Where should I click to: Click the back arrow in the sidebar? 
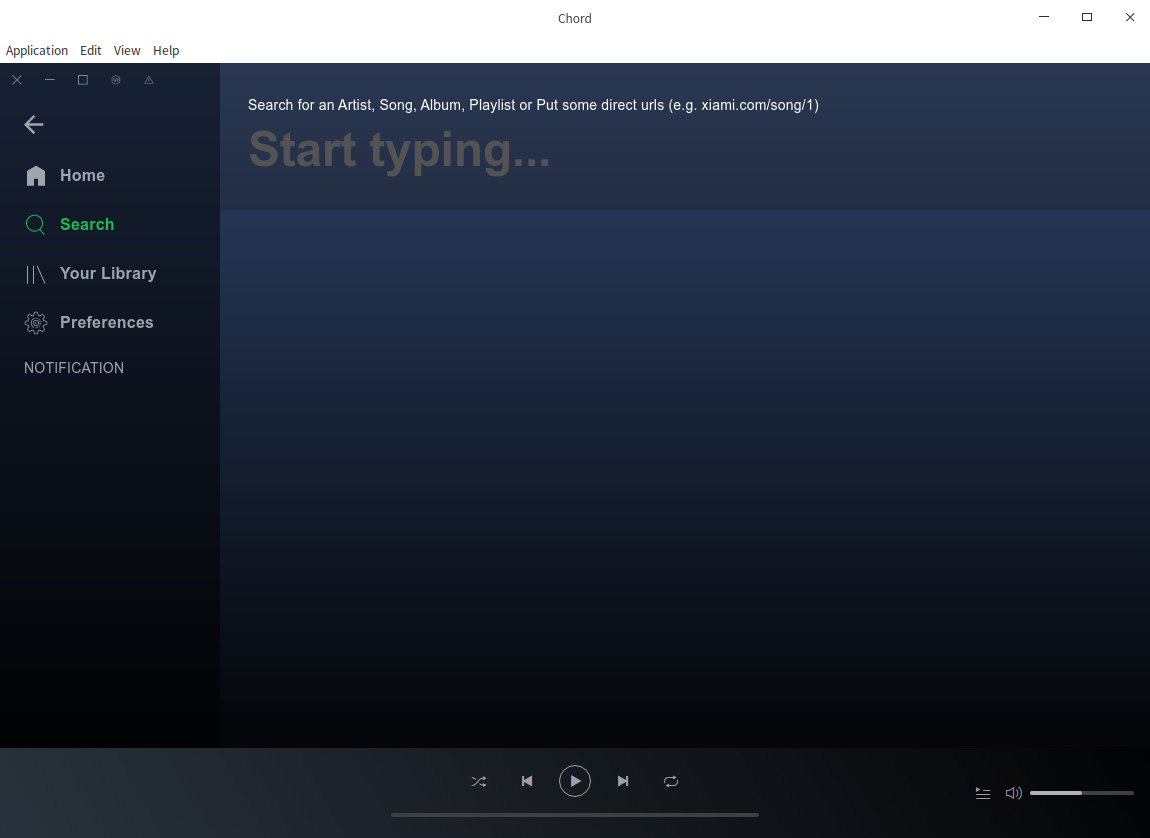34,125
